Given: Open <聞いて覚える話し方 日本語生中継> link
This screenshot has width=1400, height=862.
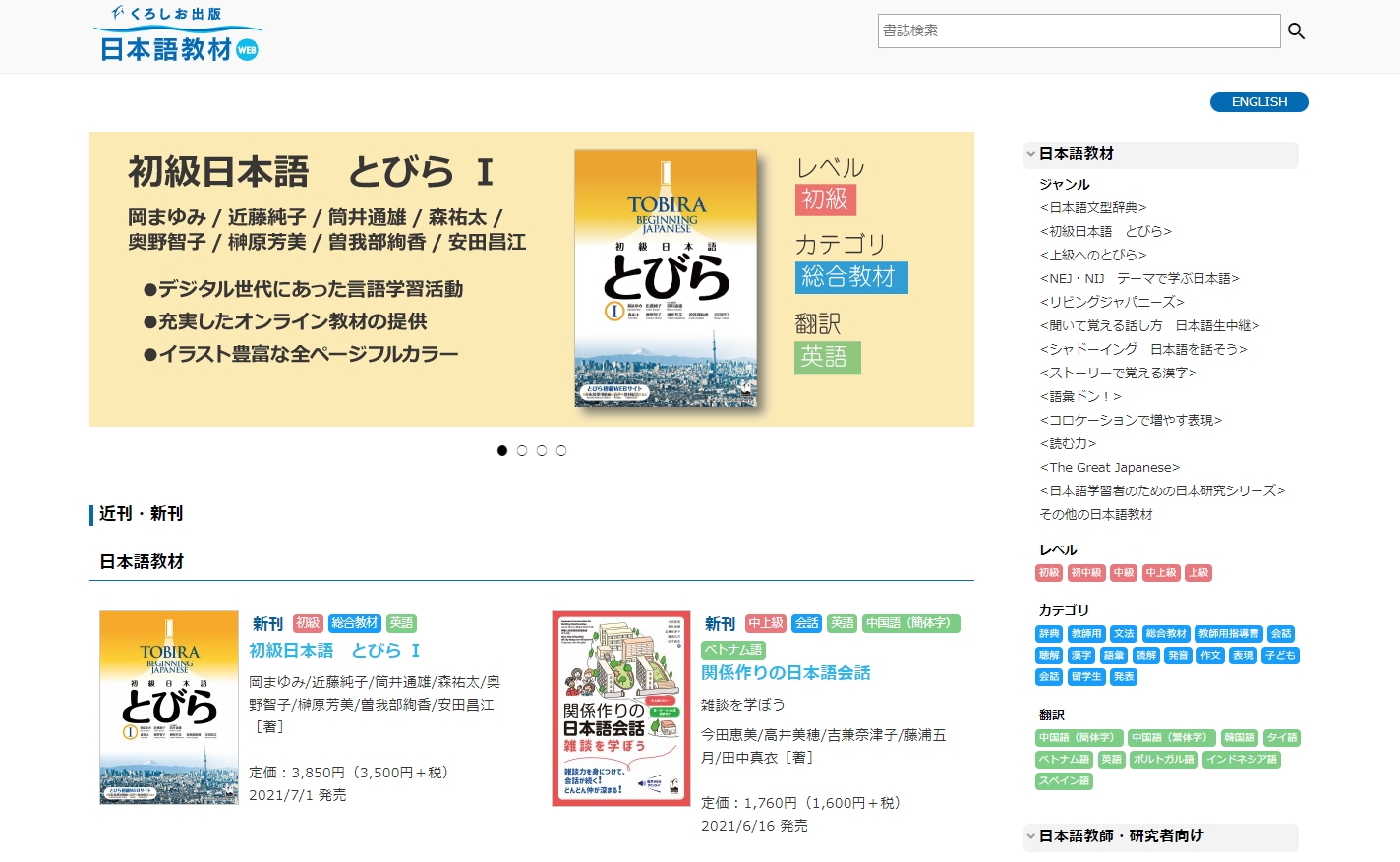Looking at the screenshot, I should coord(1149,326).
